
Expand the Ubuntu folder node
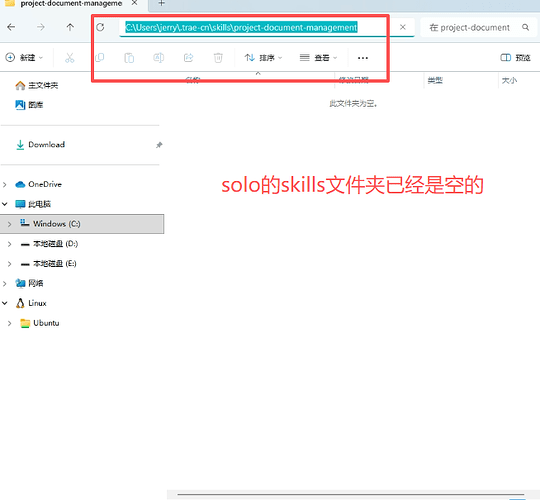[10, 323]
